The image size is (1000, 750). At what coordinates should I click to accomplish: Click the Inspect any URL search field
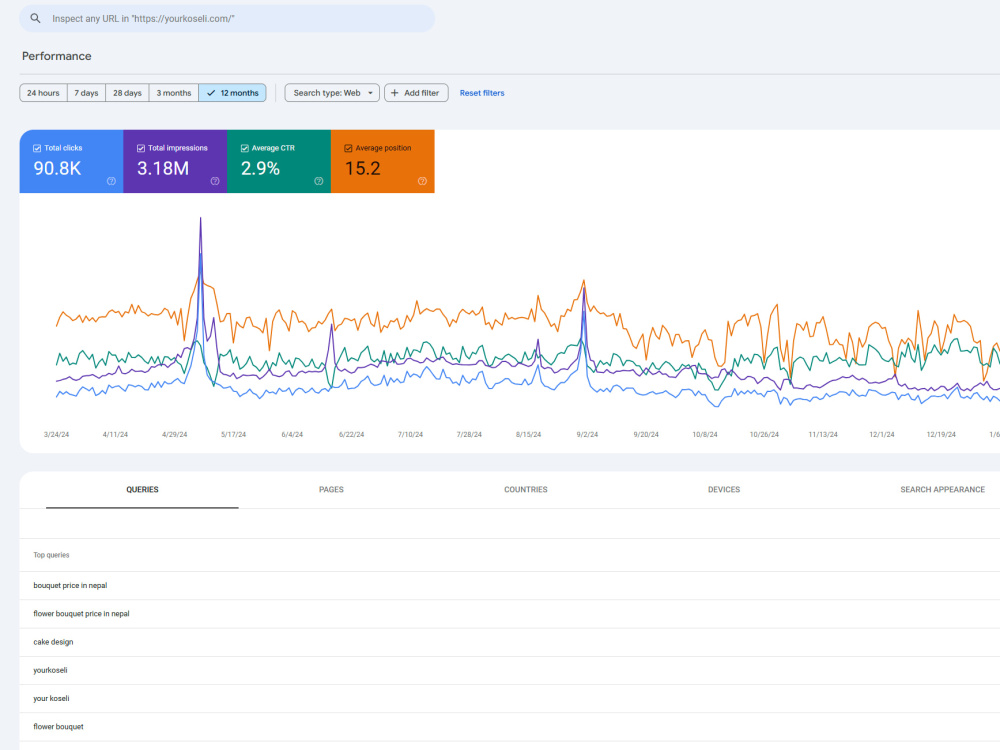click(x=227, y=18)
